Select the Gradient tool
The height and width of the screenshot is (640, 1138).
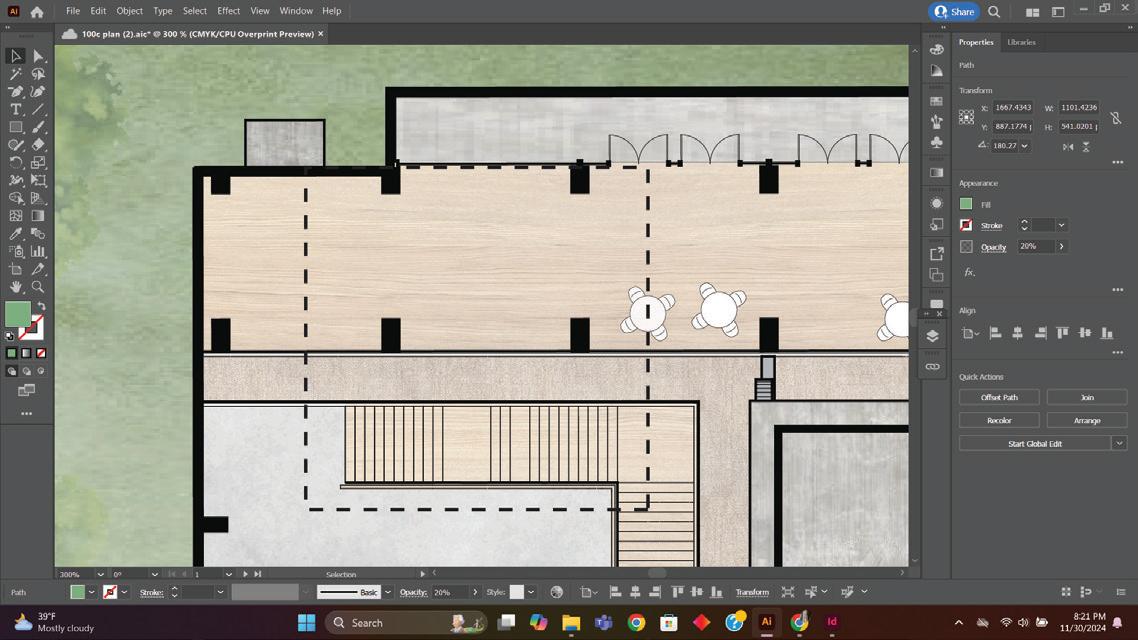tap(38, 216)
